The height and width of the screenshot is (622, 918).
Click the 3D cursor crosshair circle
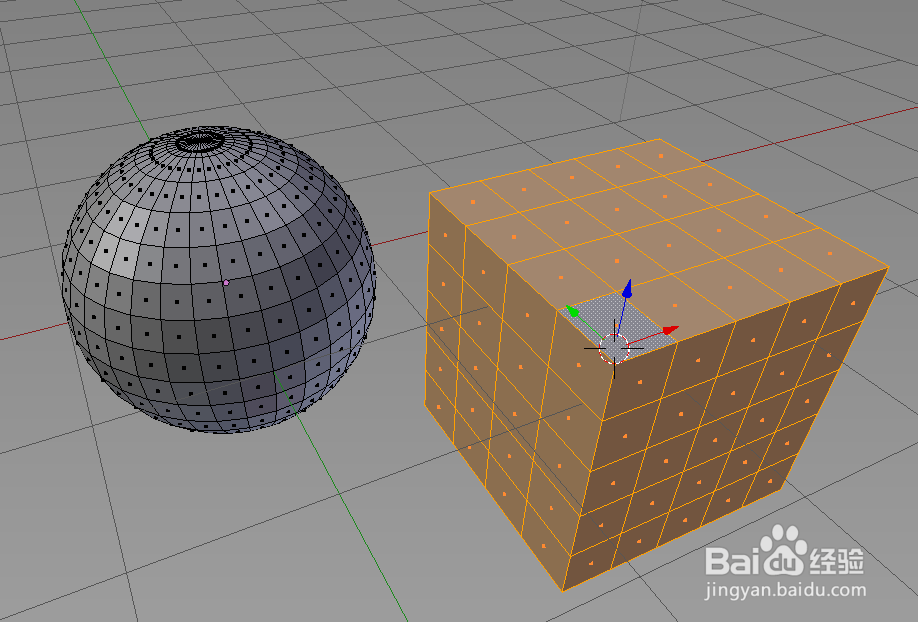(614, 348)
